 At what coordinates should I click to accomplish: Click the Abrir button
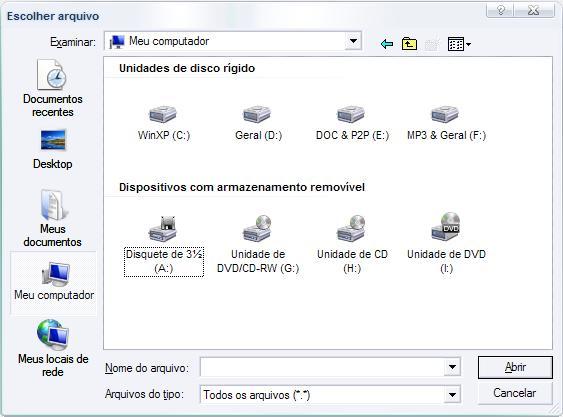[x=515, y=367]
